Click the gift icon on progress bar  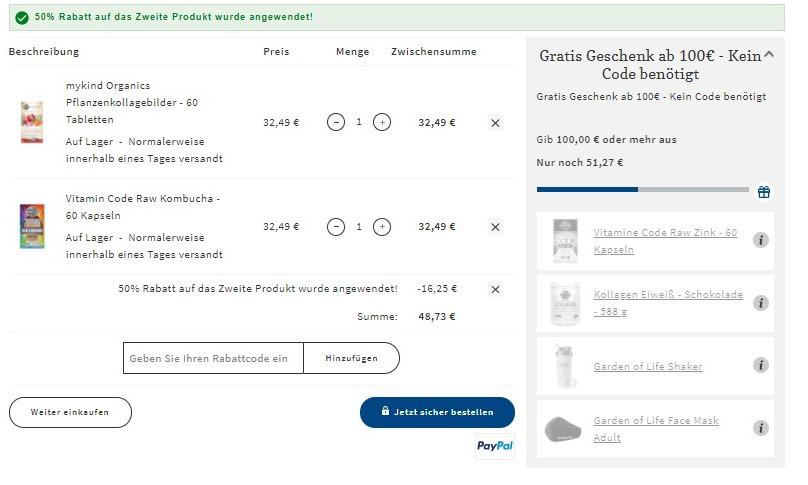[763, 192]
